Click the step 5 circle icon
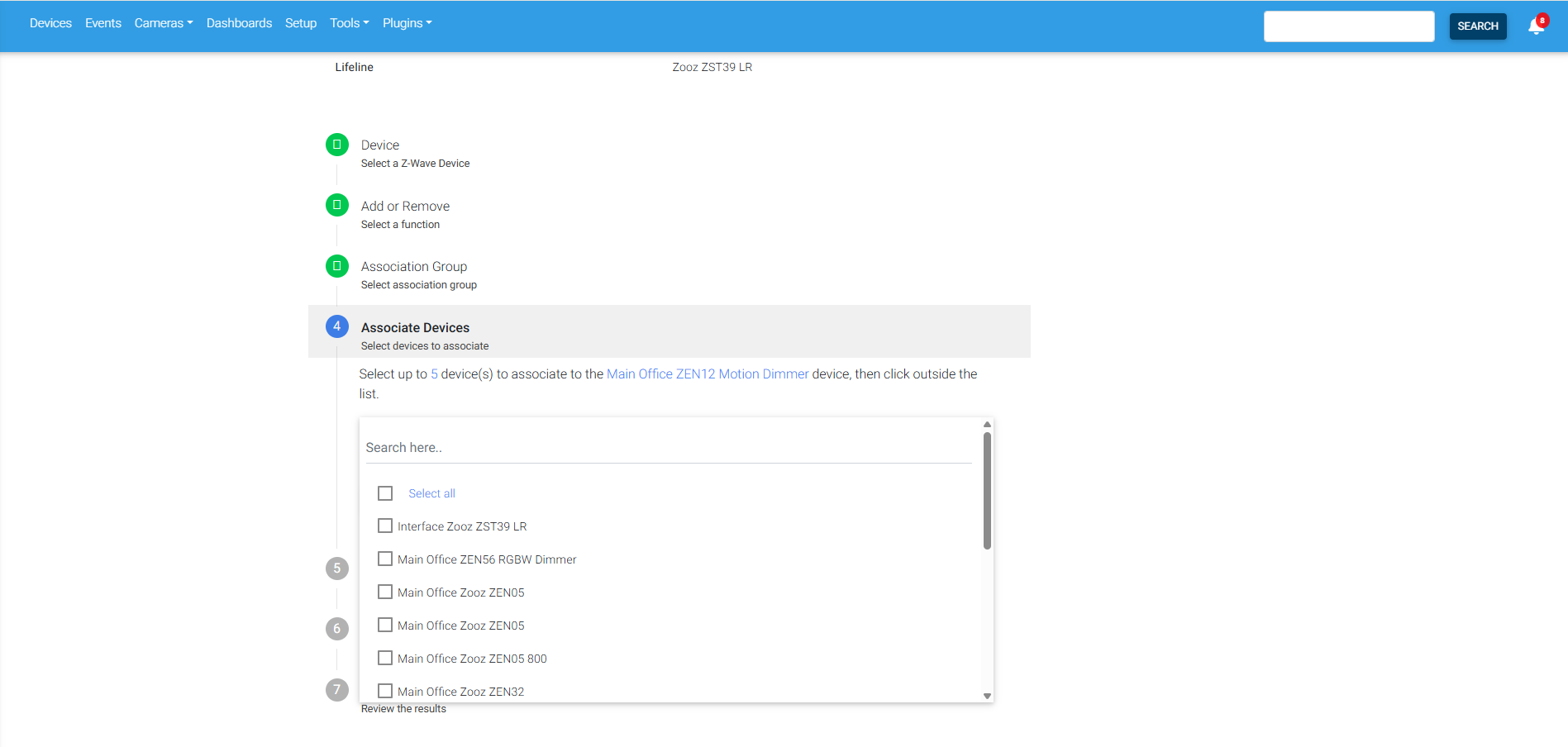 [x=337, y=569]
